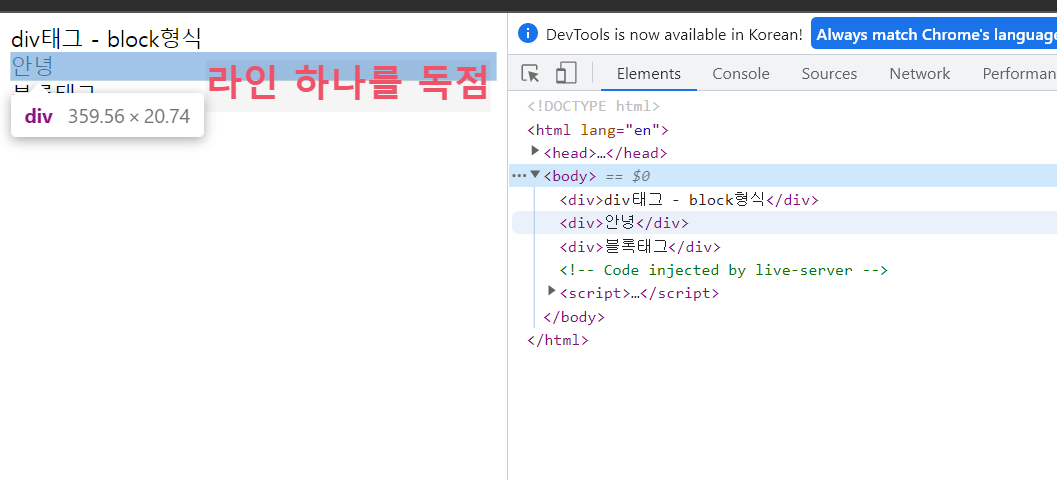1057x480 pixels.
Task: Click the info icon in DevTools notification
Action: click(528, 34)
